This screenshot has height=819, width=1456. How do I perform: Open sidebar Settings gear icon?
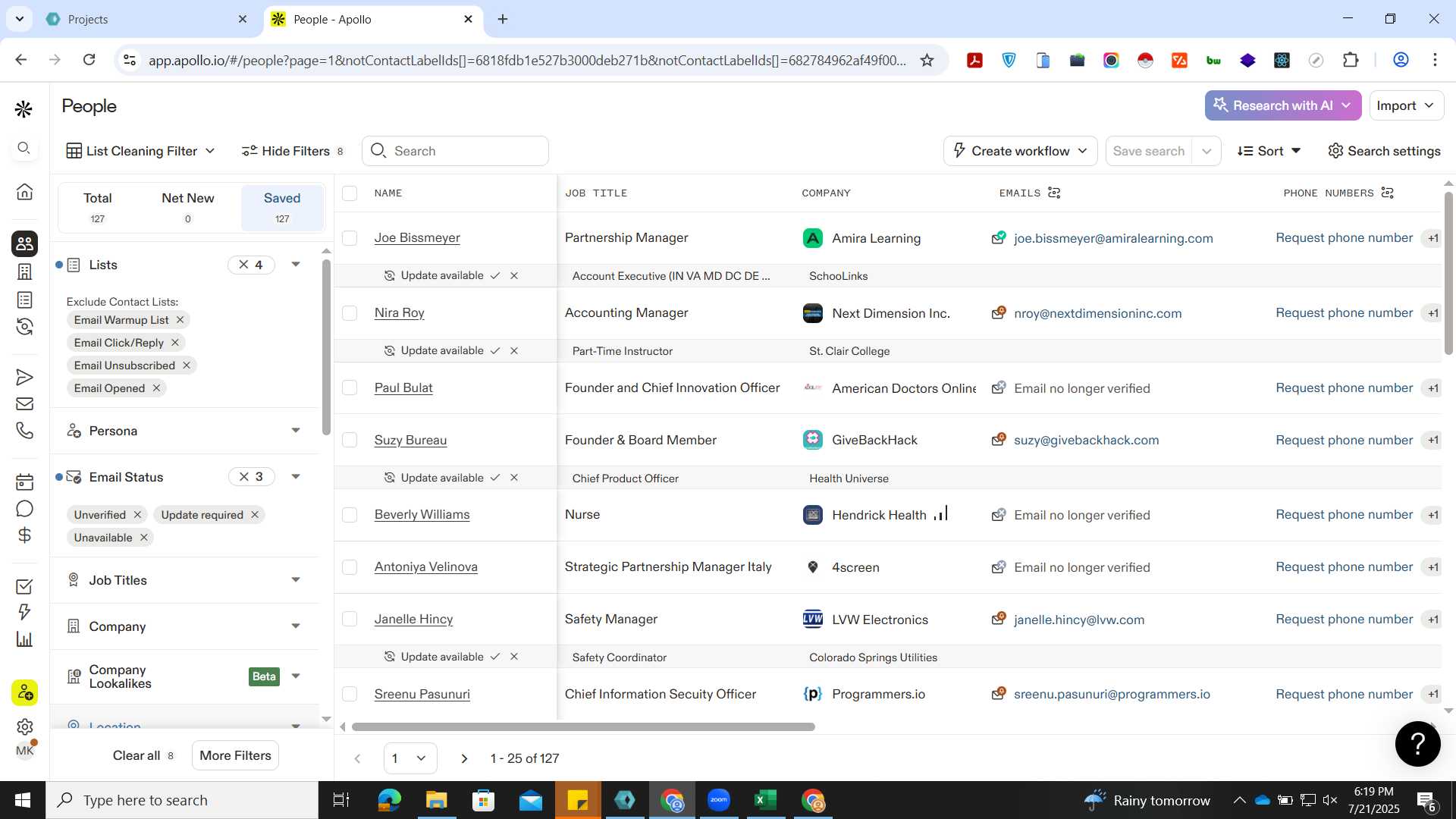point(24,726)
